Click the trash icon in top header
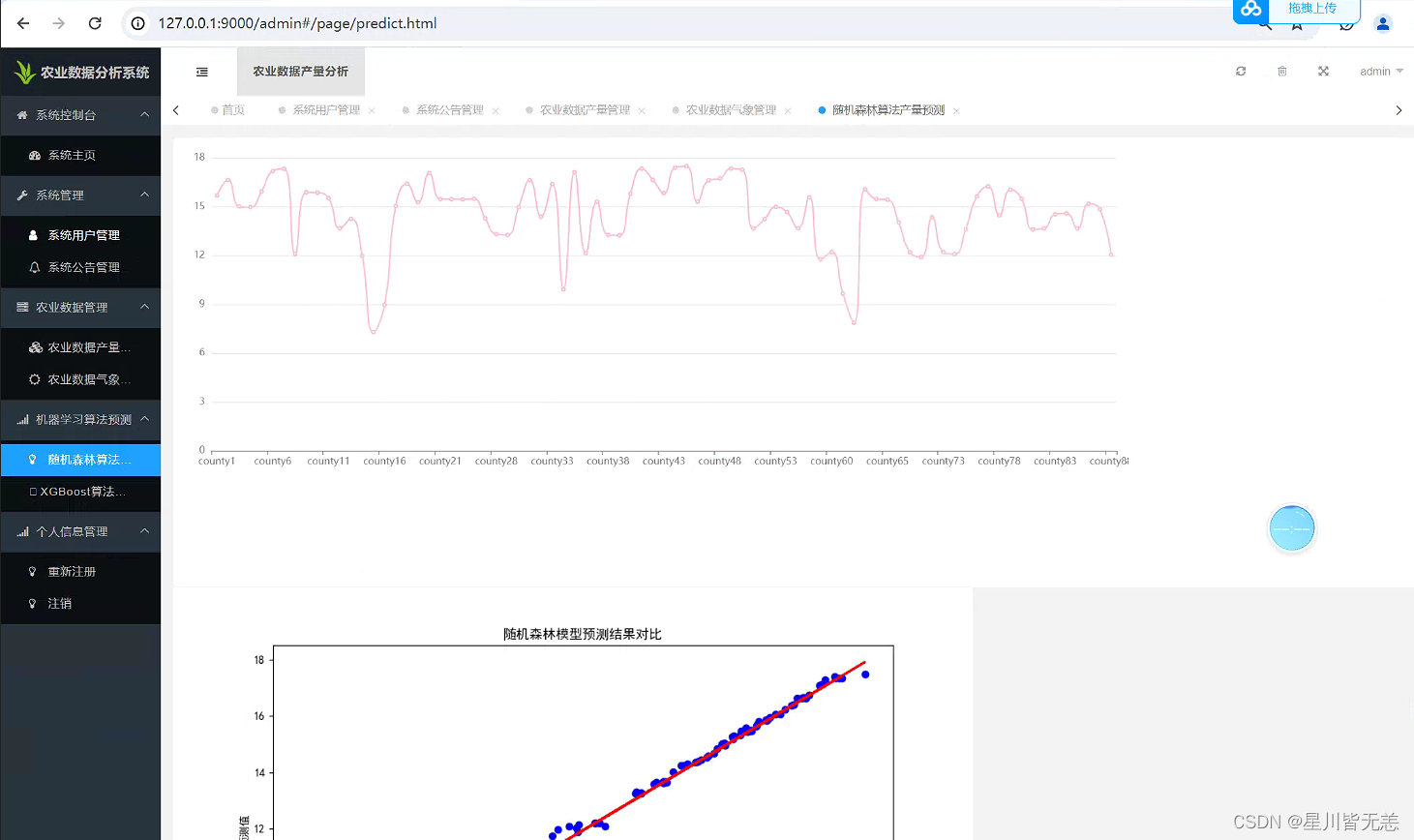The width and height of the screenshot is (1414, 840). pos(1282,72)
